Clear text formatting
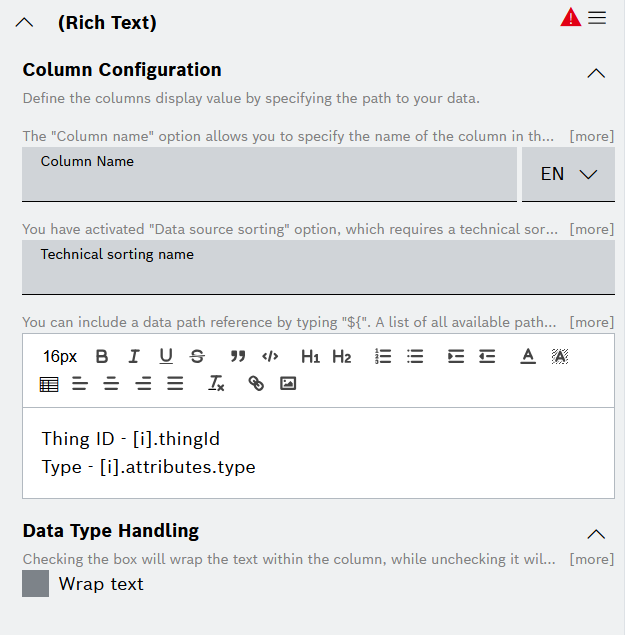 tap(216, 384)
